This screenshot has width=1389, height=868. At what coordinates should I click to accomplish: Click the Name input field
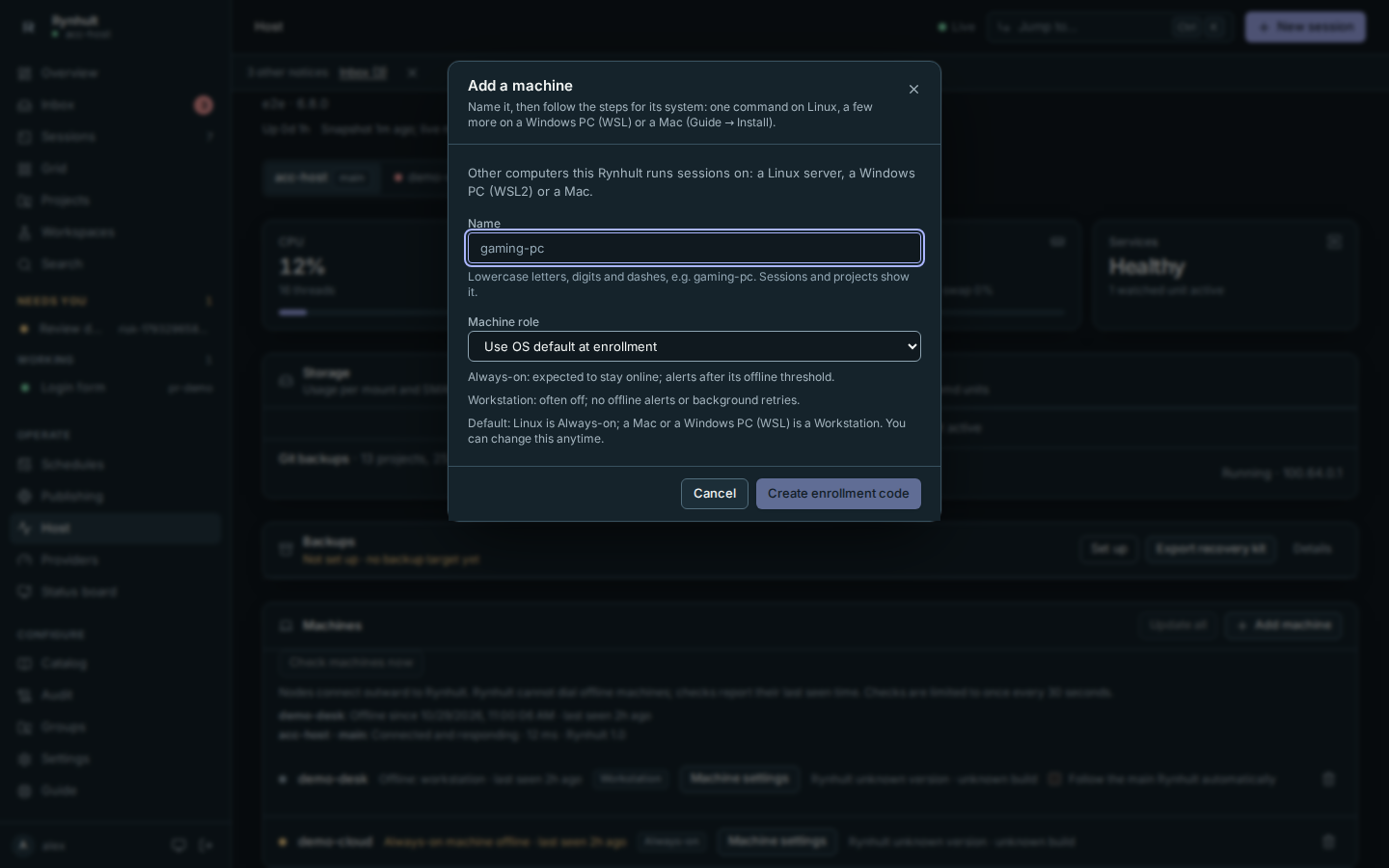click(x=694, y=248)
